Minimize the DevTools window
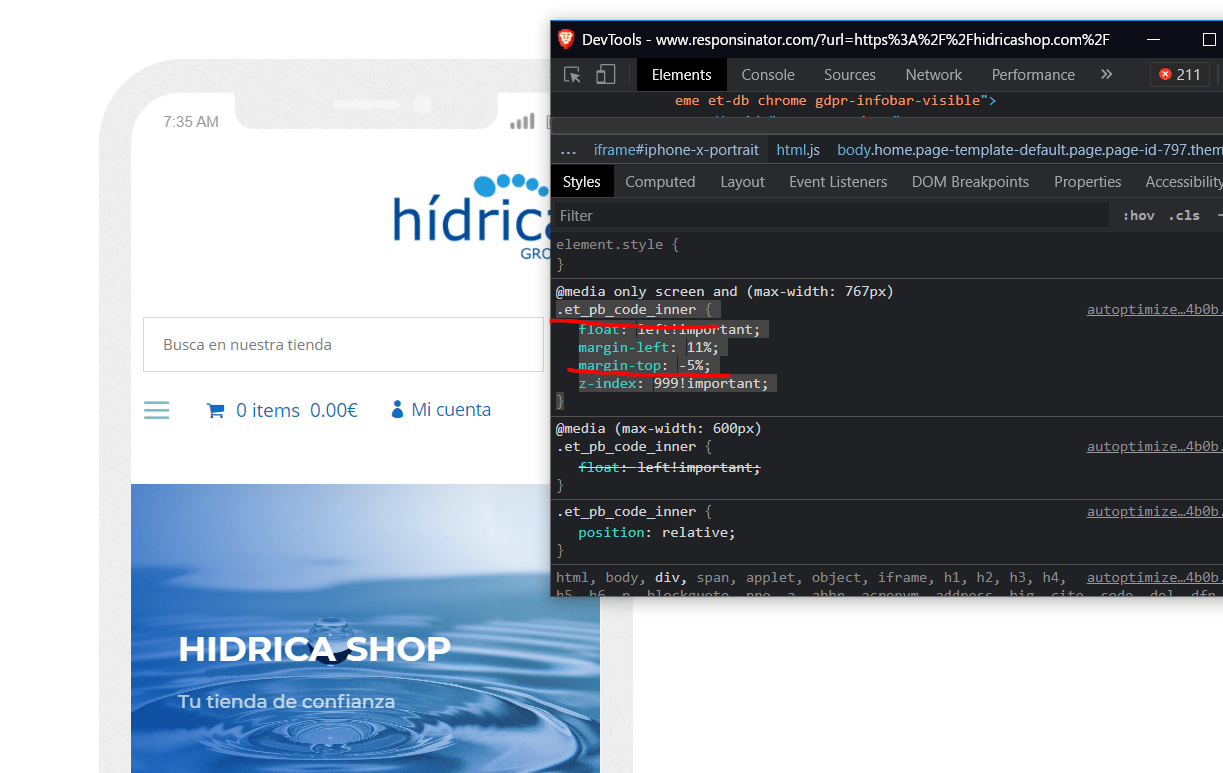 point(1154,40)
